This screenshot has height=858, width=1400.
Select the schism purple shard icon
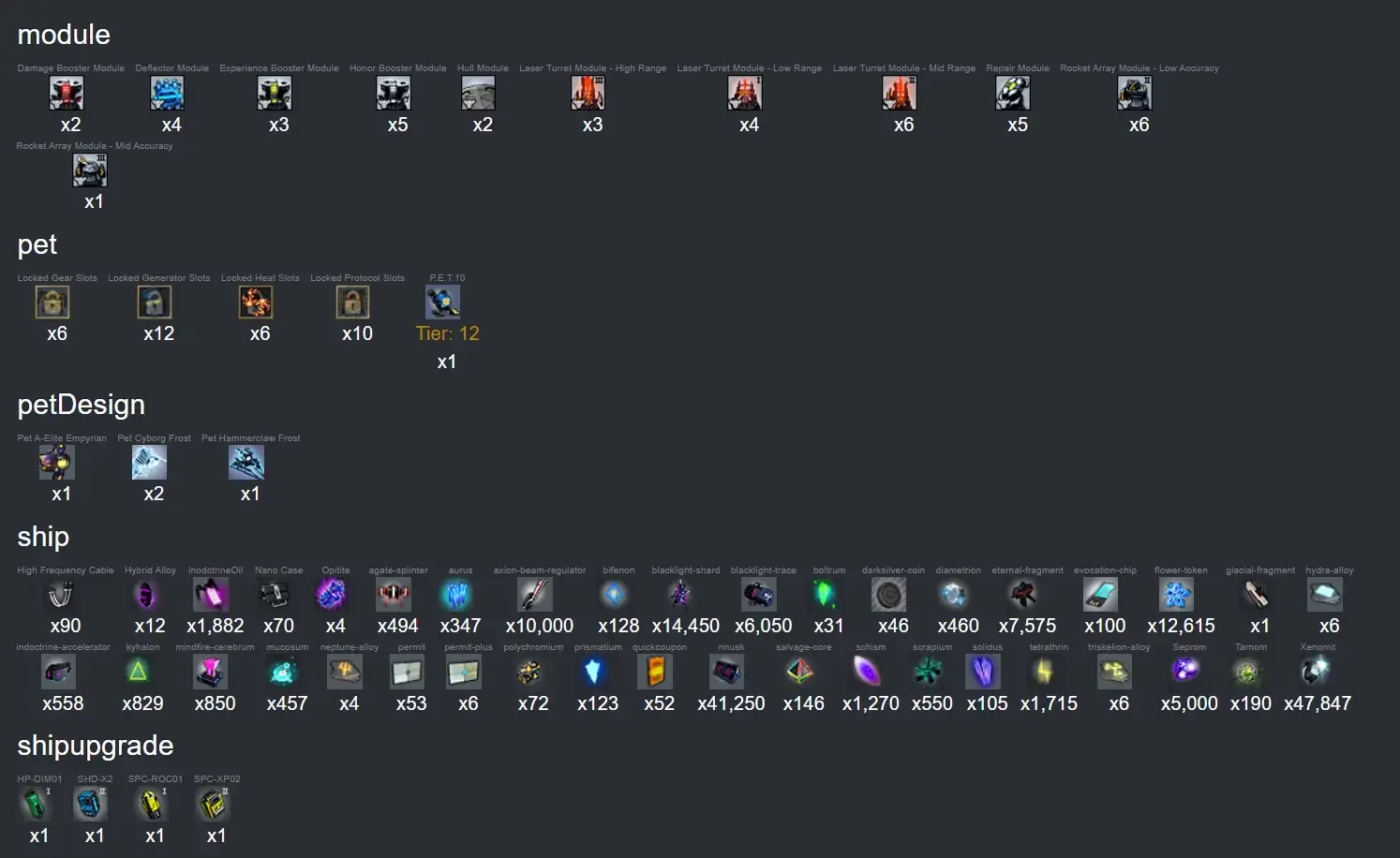(867, 672)
